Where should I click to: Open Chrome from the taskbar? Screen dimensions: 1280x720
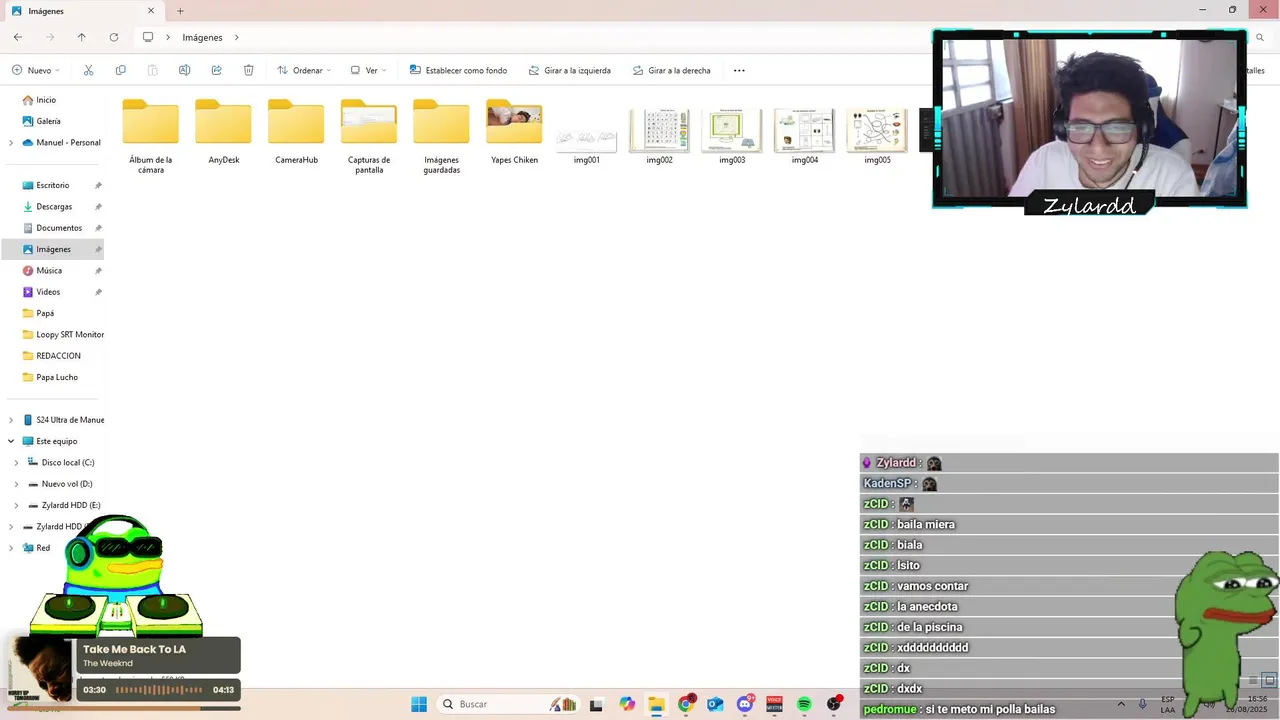[686, 704]
